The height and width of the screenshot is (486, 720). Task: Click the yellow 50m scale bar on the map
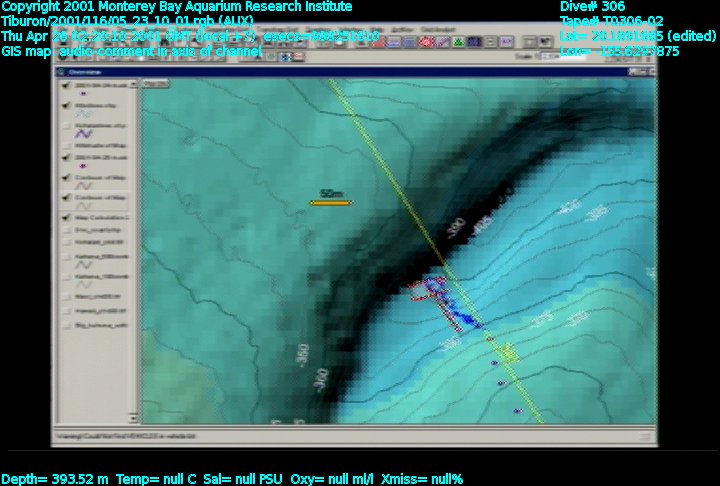point(330,202)
